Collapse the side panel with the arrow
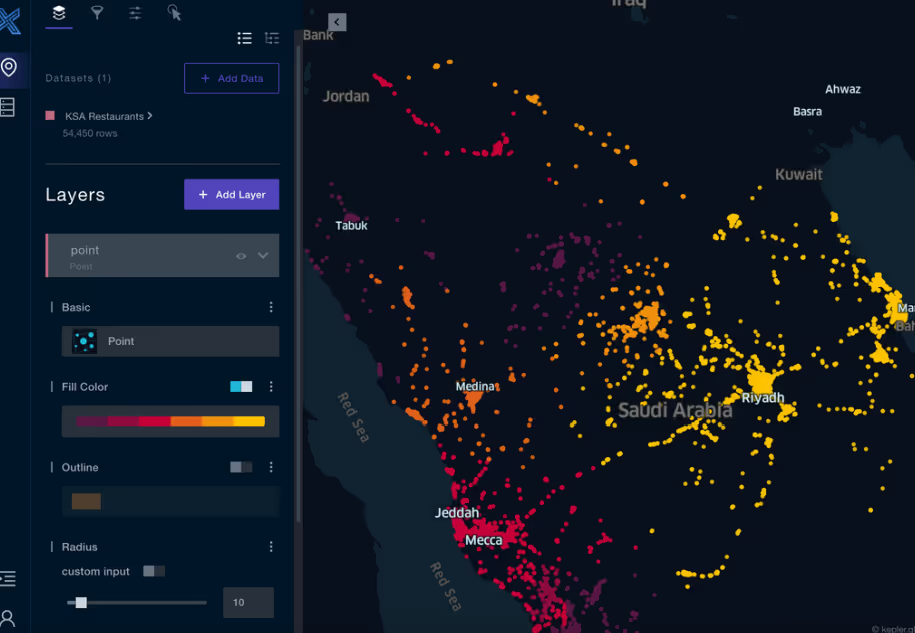The width and height of the screenshot is (915, 633). 336,21
